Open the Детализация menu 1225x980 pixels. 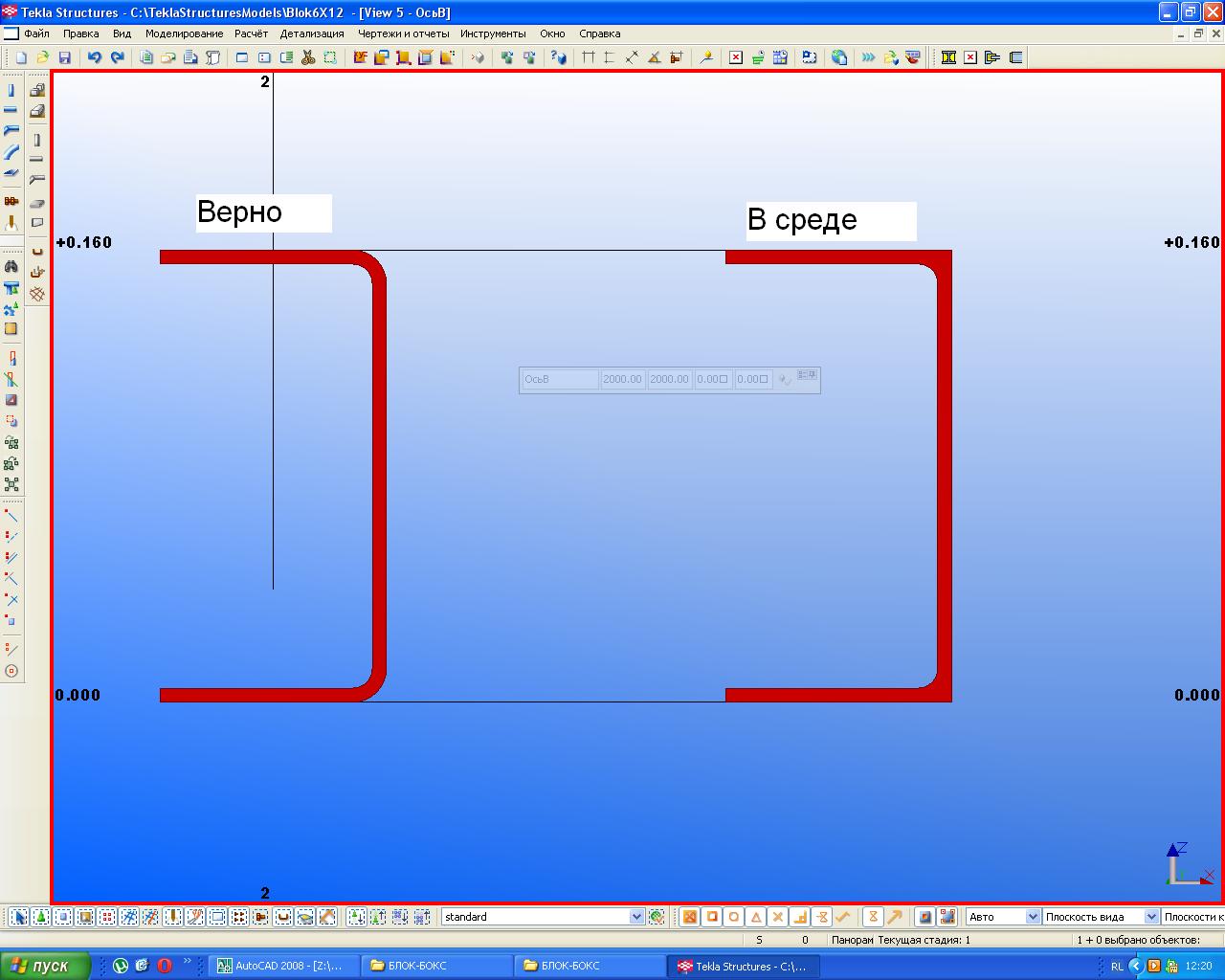(x=312, y=33)
